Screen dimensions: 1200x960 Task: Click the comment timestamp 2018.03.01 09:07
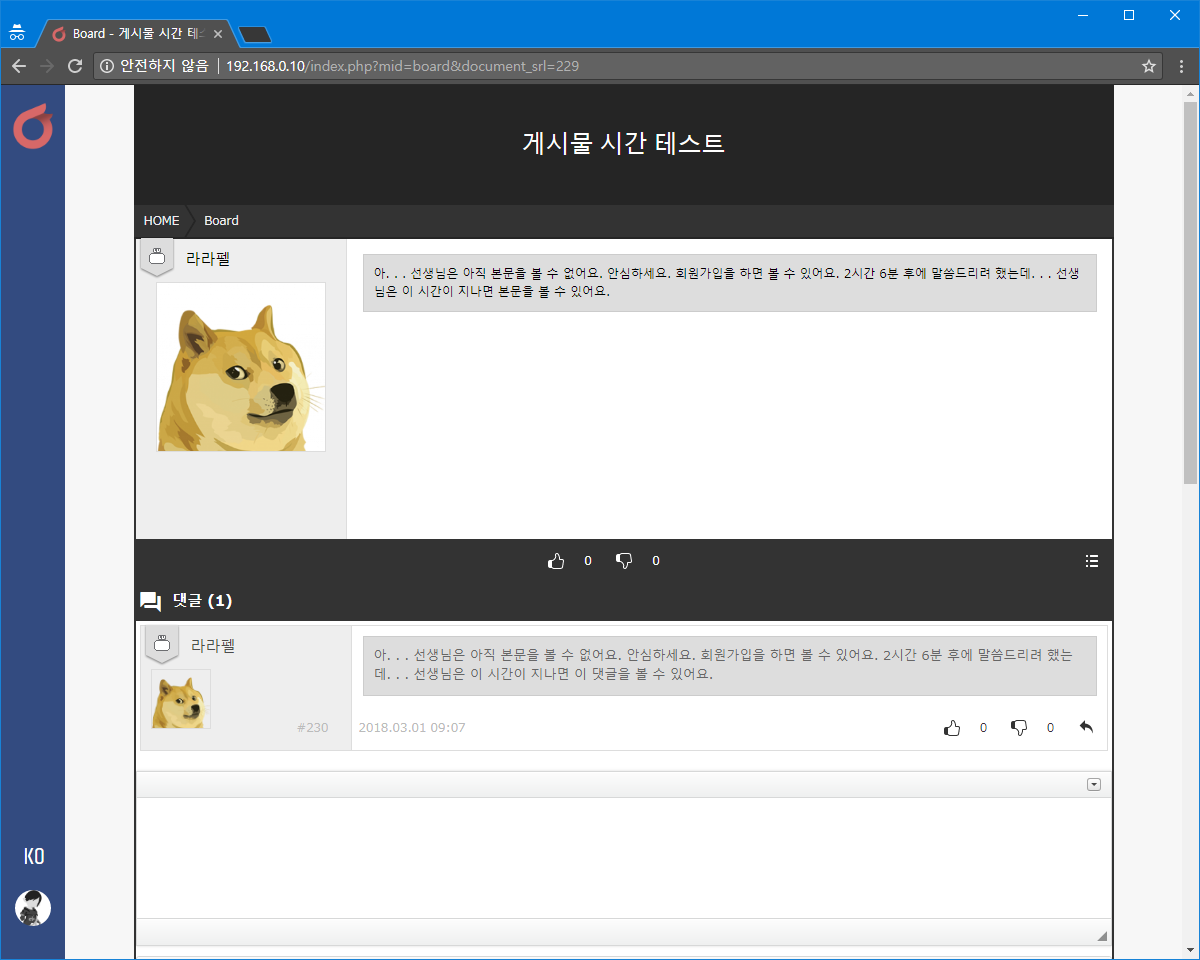[412, 728]
